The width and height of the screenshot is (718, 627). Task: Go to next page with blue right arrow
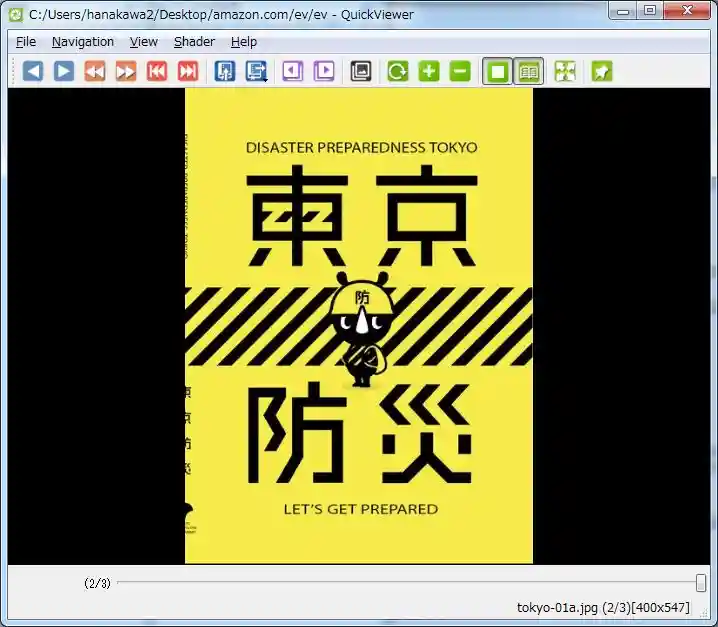(64, 71)
